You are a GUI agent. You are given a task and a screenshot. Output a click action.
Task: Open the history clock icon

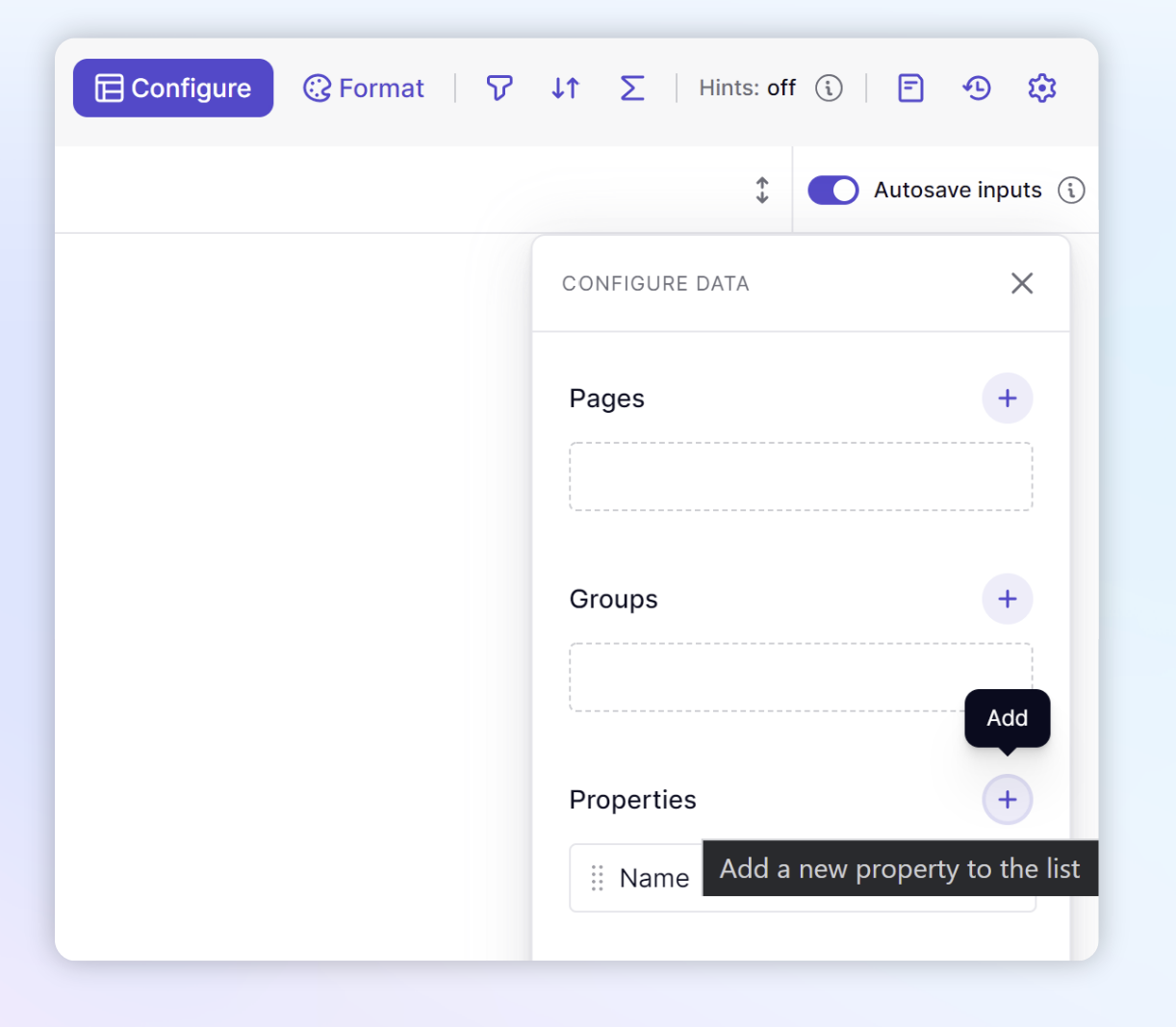click(977, 88)
